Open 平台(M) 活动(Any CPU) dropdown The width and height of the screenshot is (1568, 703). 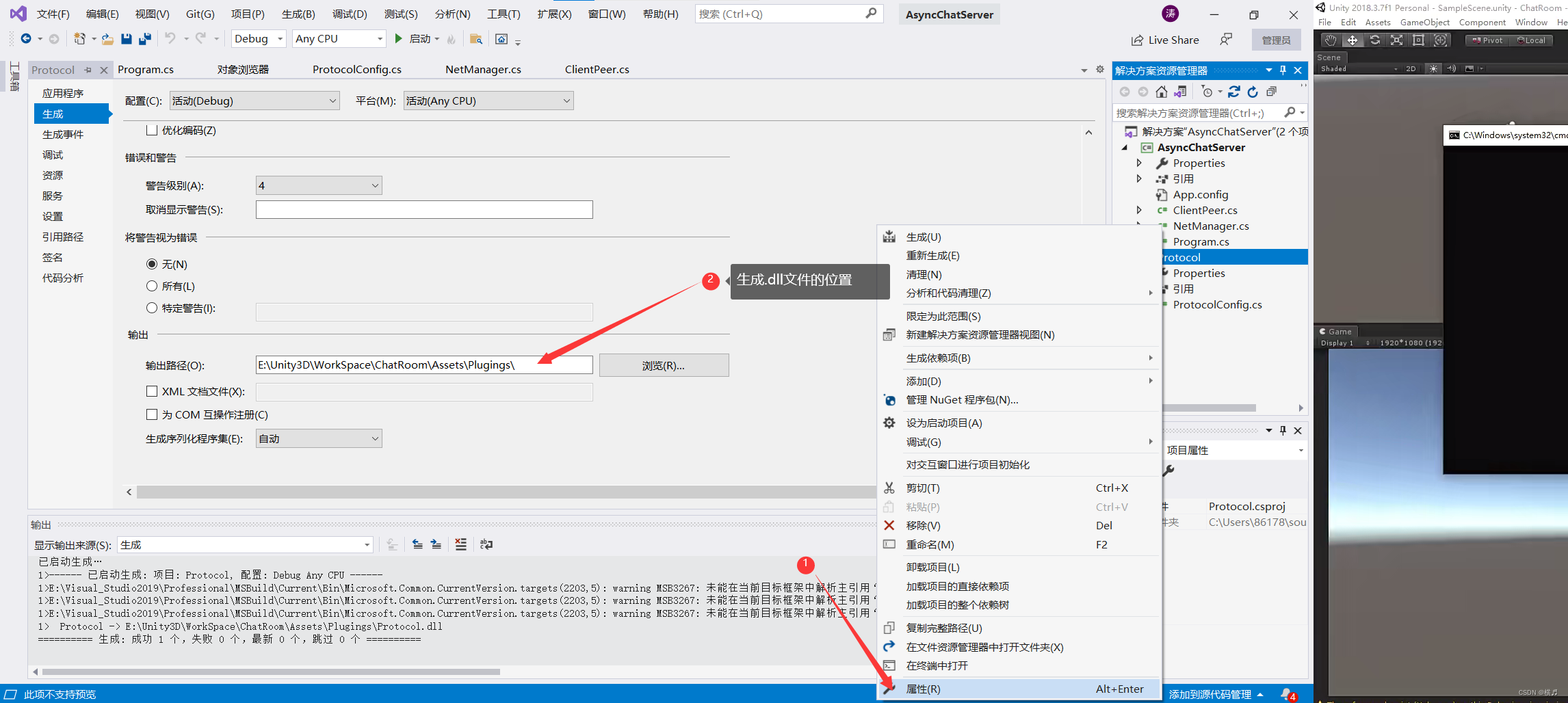point(488,101)
